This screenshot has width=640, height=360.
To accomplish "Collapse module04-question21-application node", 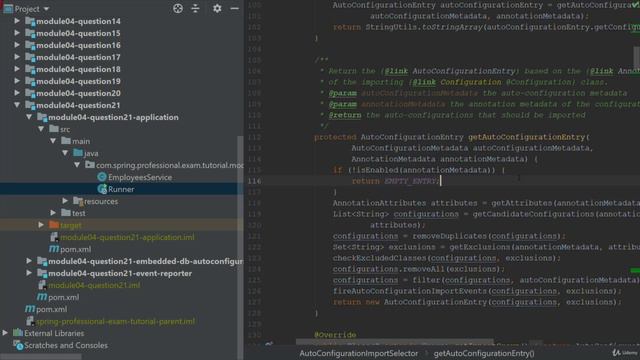I will click(29, 117).
